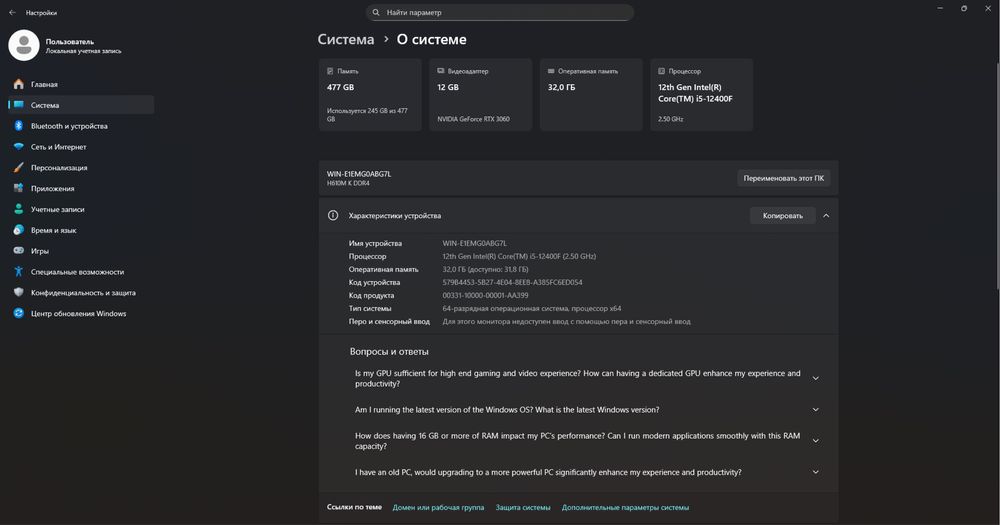
Task: Click the Система breadcrumb
Action: (x=346, y=40)
